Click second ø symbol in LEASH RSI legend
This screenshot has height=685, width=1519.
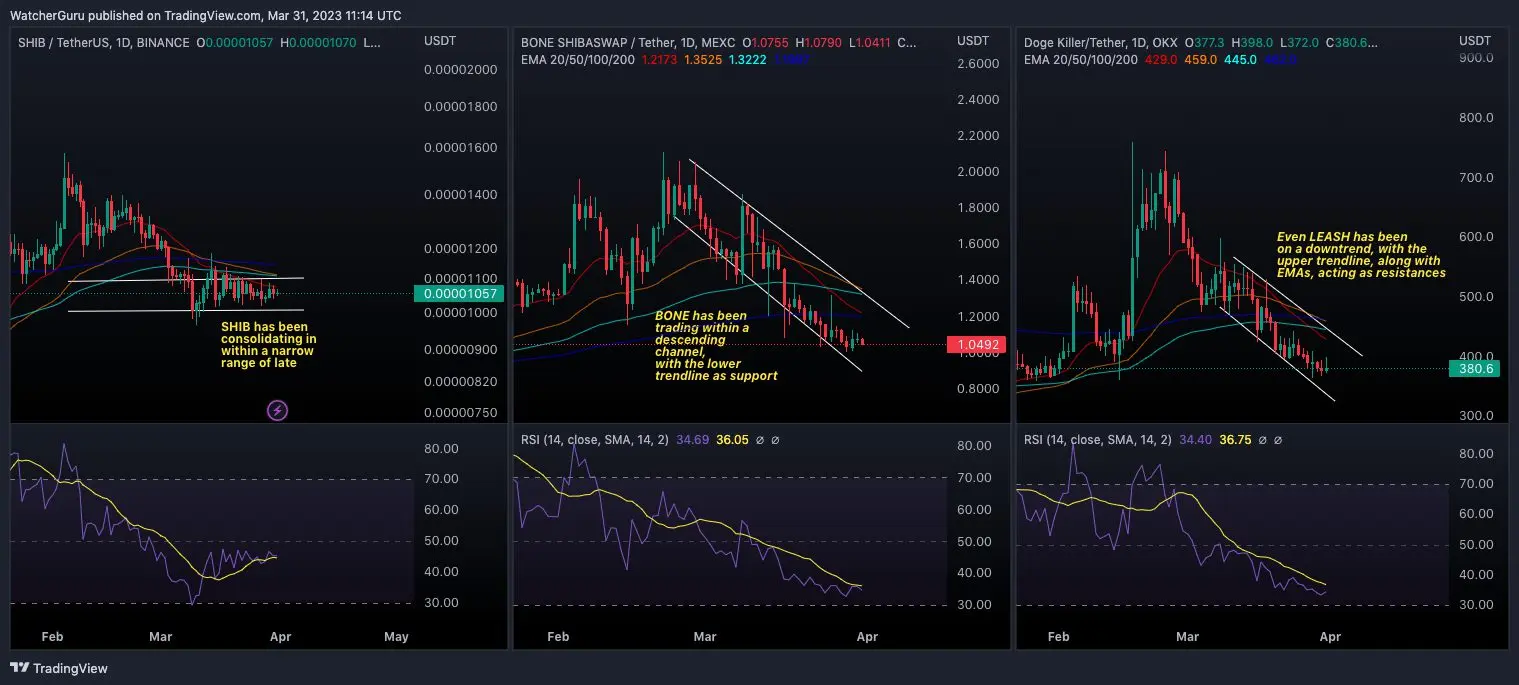[x=1279, y=439]
